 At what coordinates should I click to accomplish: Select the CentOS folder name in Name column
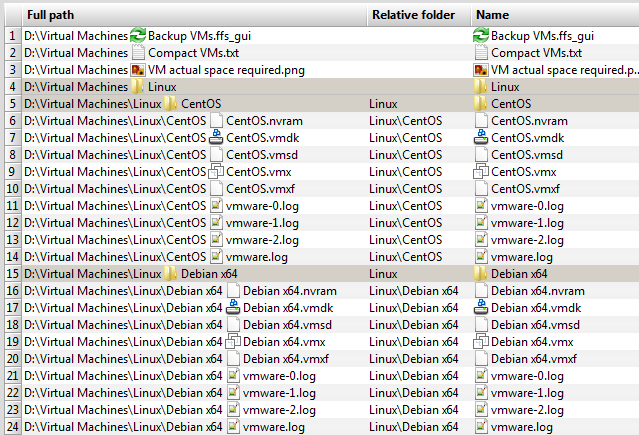511,104
